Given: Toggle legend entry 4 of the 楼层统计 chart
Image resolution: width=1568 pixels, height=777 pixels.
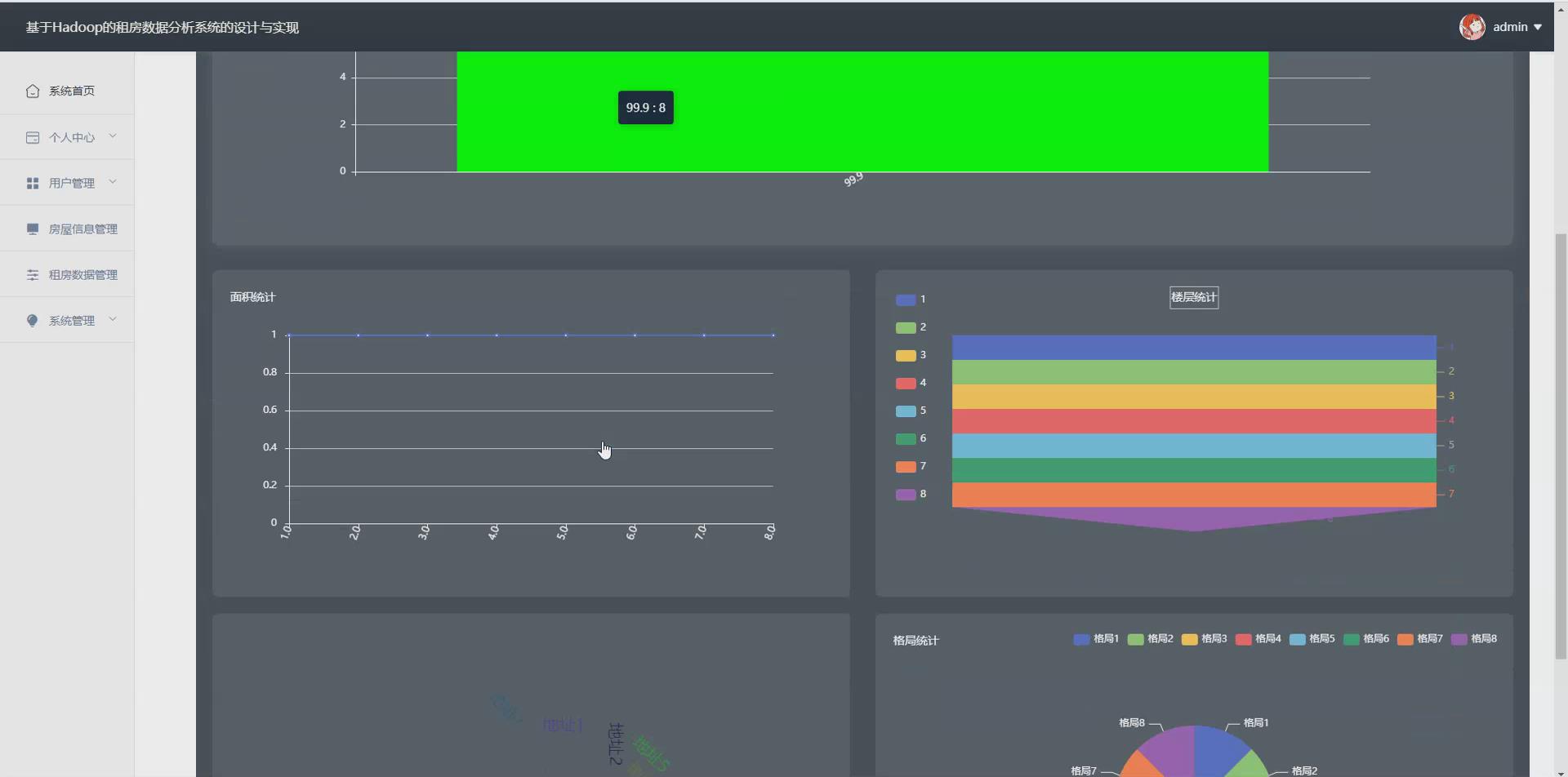Looking at the screenshot, I should point(911,383).
